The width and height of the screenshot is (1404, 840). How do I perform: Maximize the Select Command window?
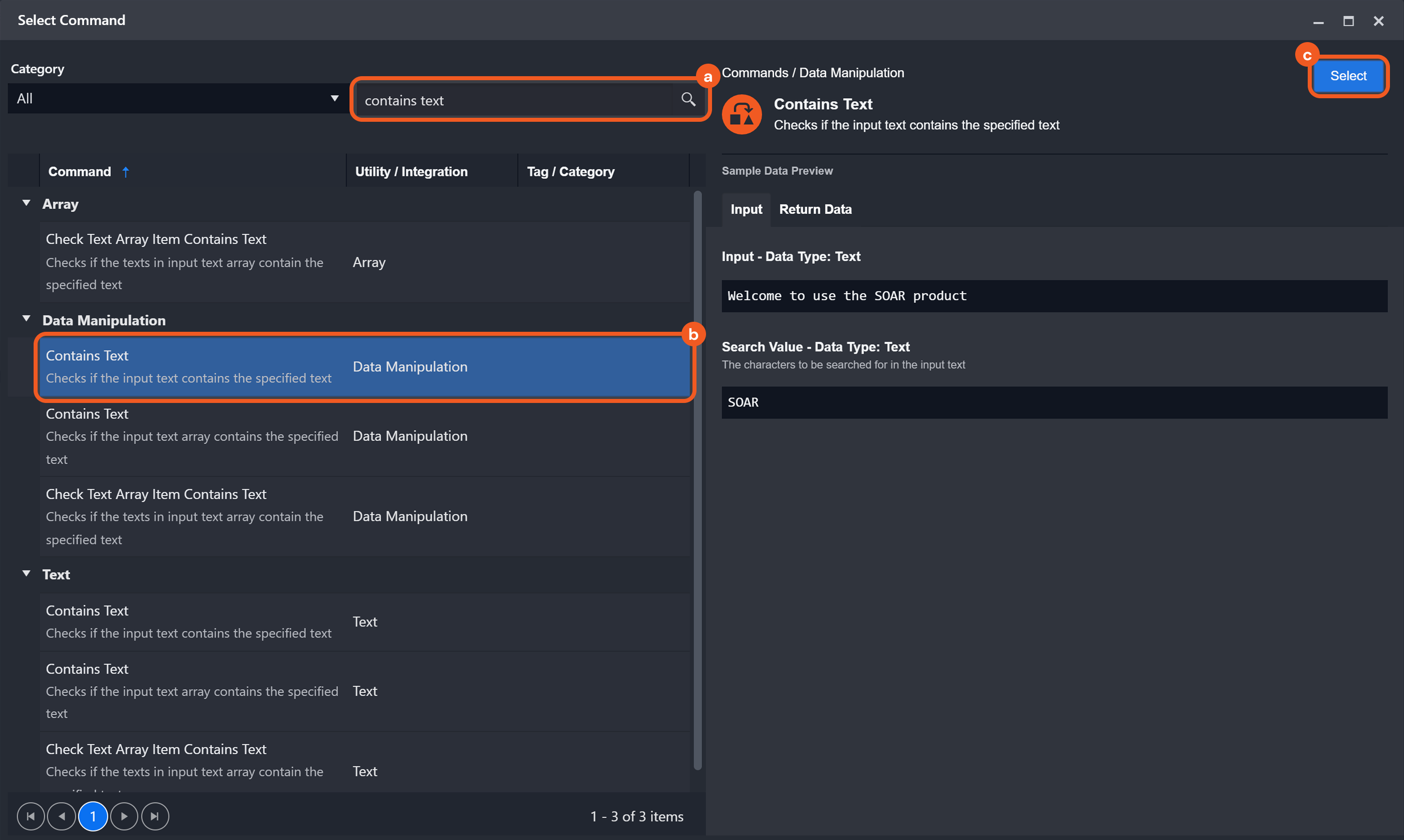click(x=1348, y=21)
